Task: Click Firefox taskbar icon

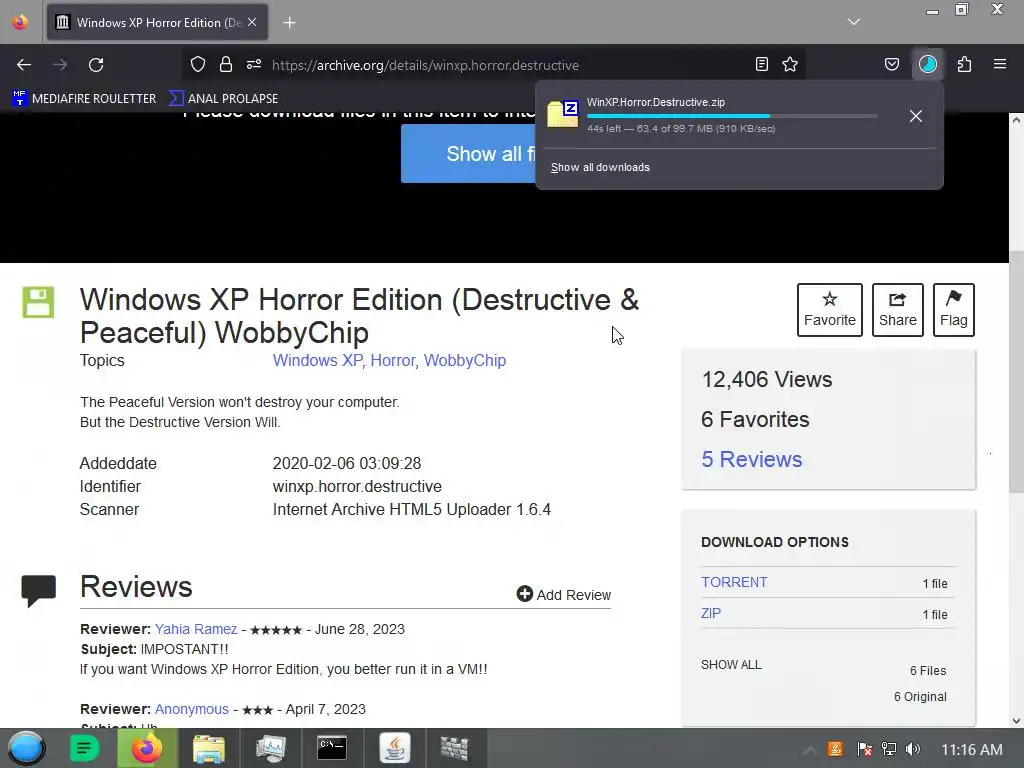Action: 147,748
